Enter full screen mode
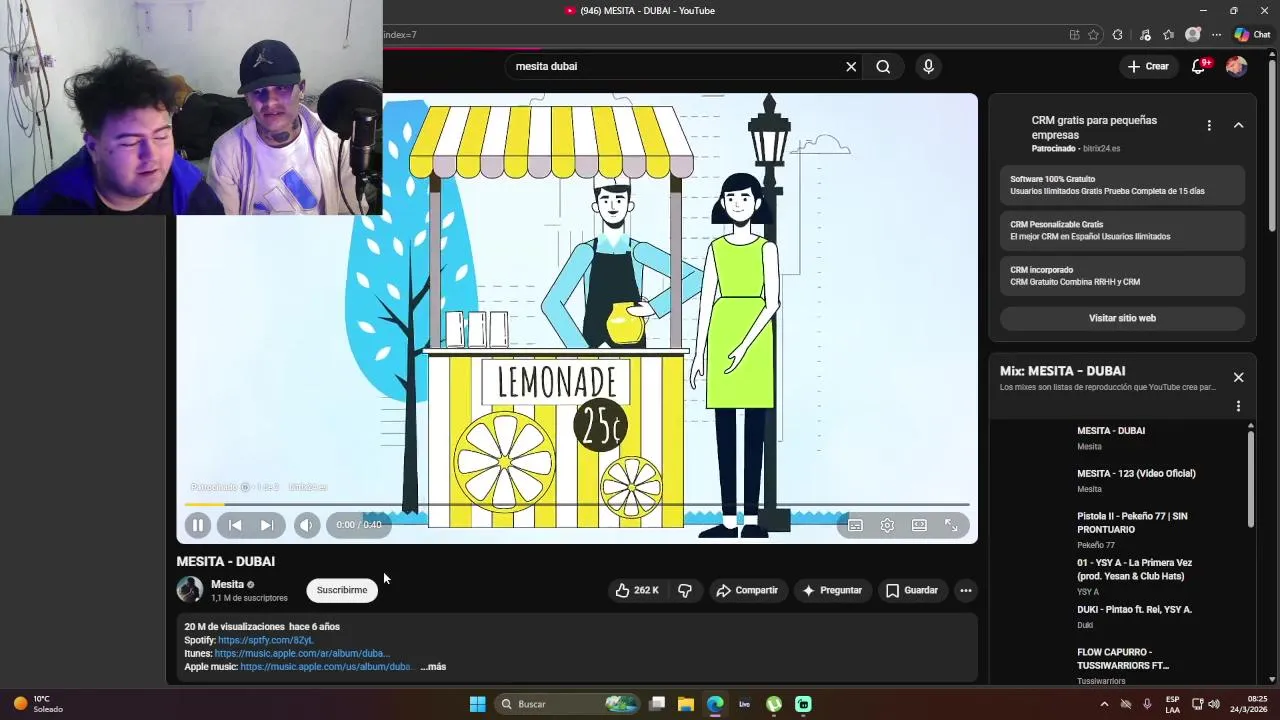 pos(951,525)
